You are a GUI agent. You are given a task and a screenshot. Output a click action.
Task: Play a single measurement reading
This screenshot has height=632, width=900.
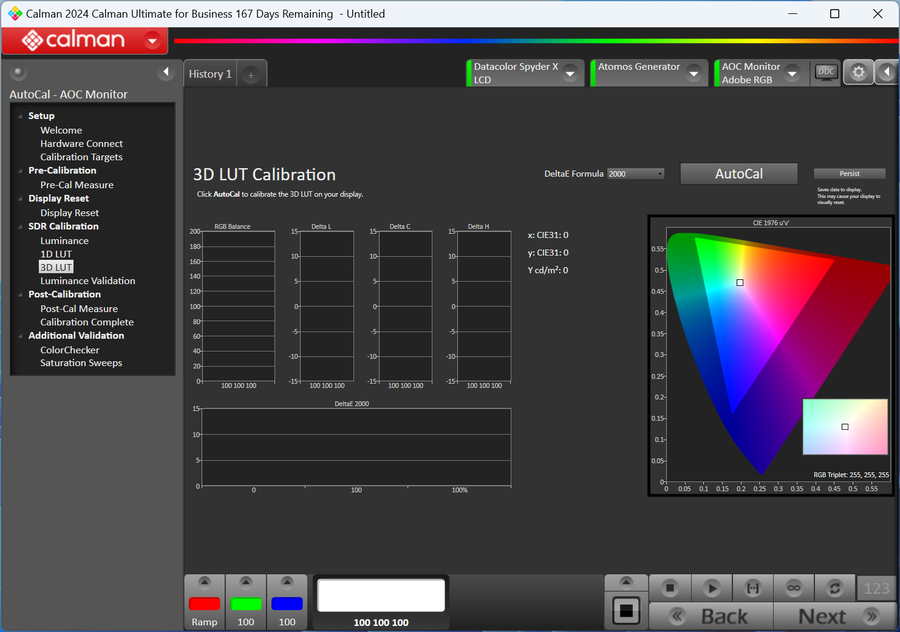[712, 588]
